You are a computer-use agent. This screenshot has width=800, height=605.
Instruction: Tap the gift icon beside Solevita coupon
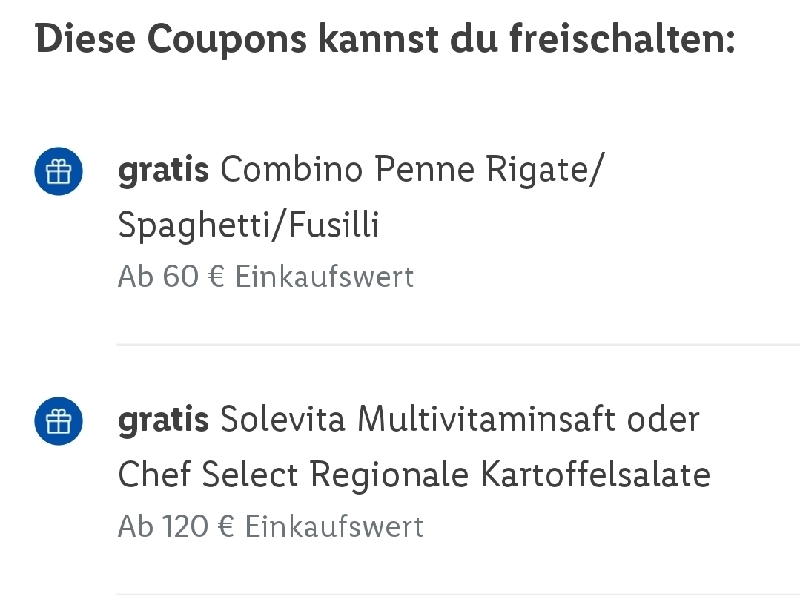coord(59,421)
